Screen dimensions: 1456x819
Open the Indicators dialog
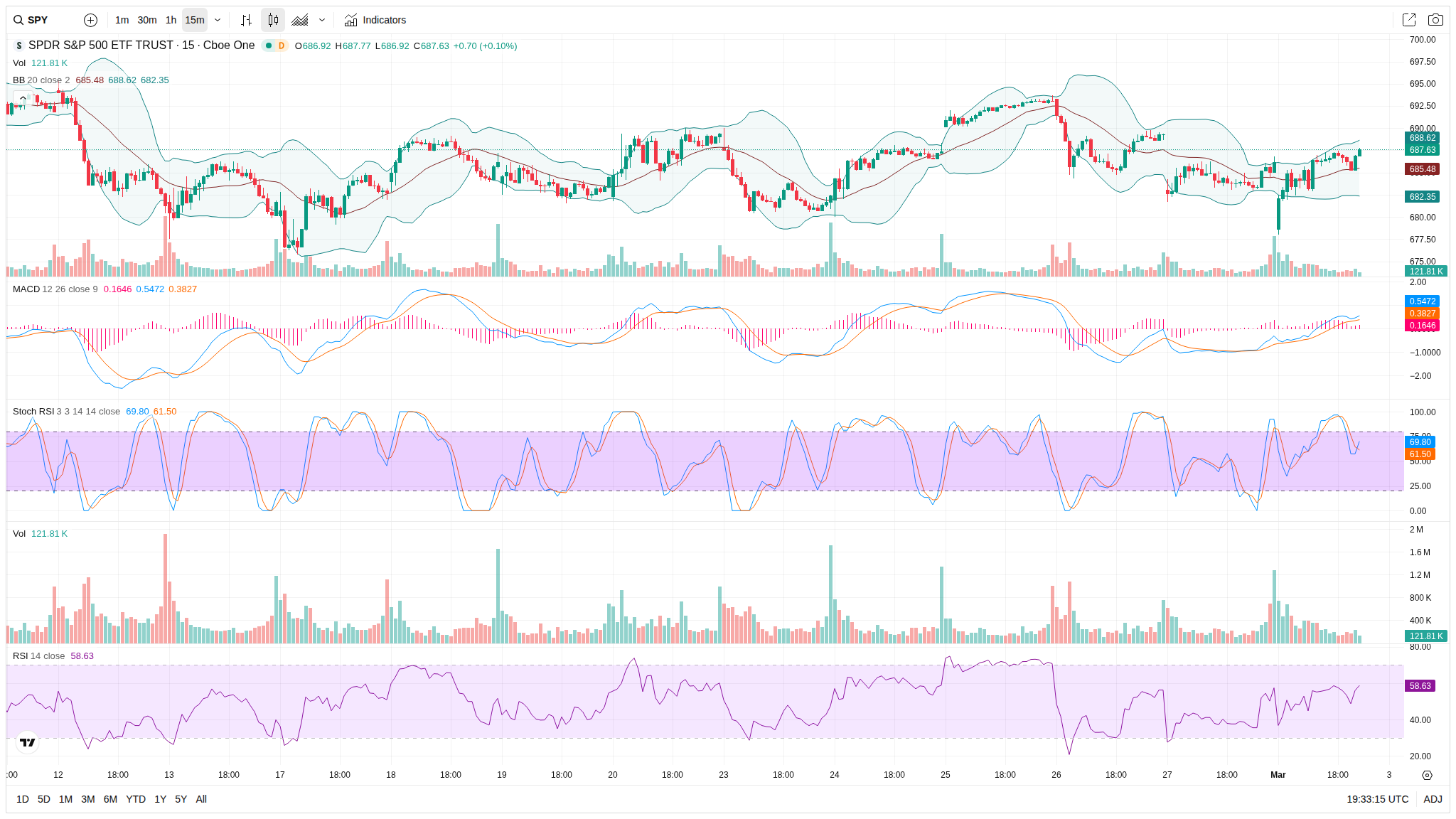pos(375,20)
